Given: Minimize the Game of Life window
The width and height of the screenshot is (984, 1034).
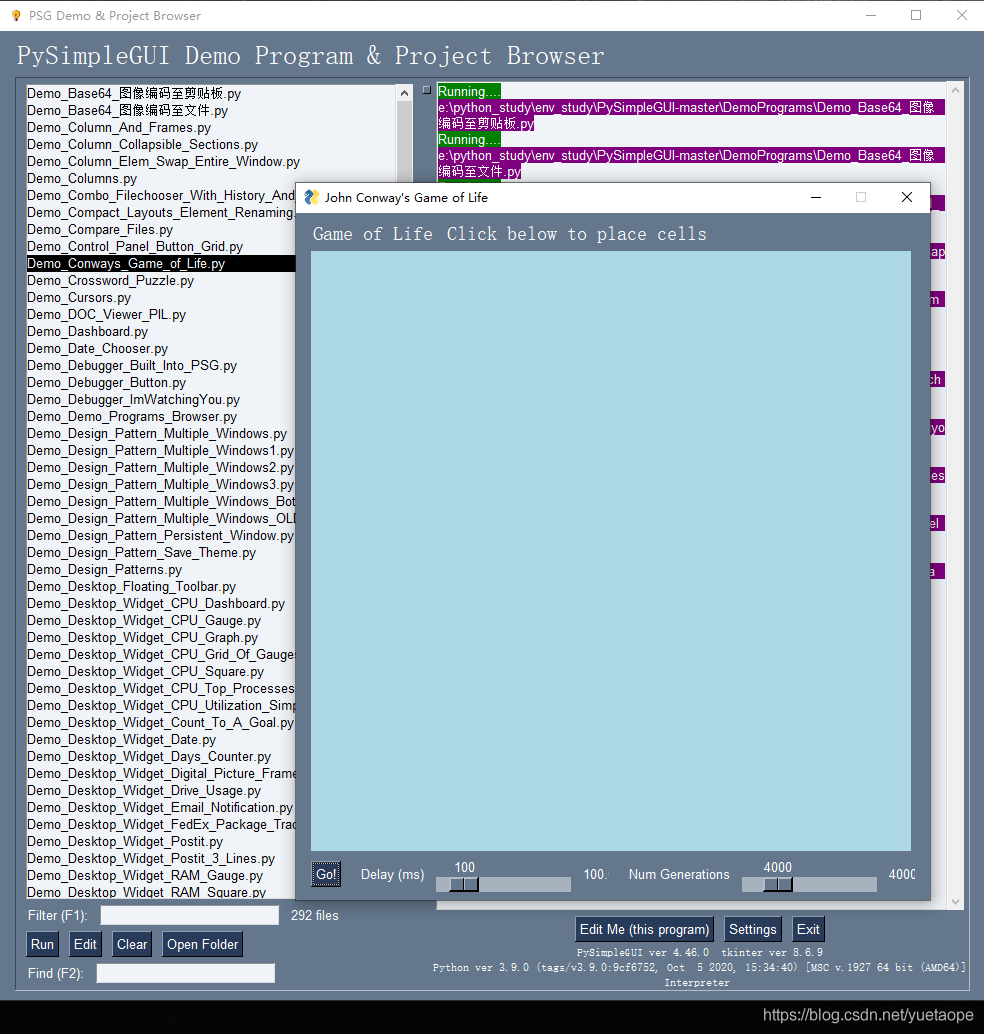Looking at the screenshot, I should point(816,197).
